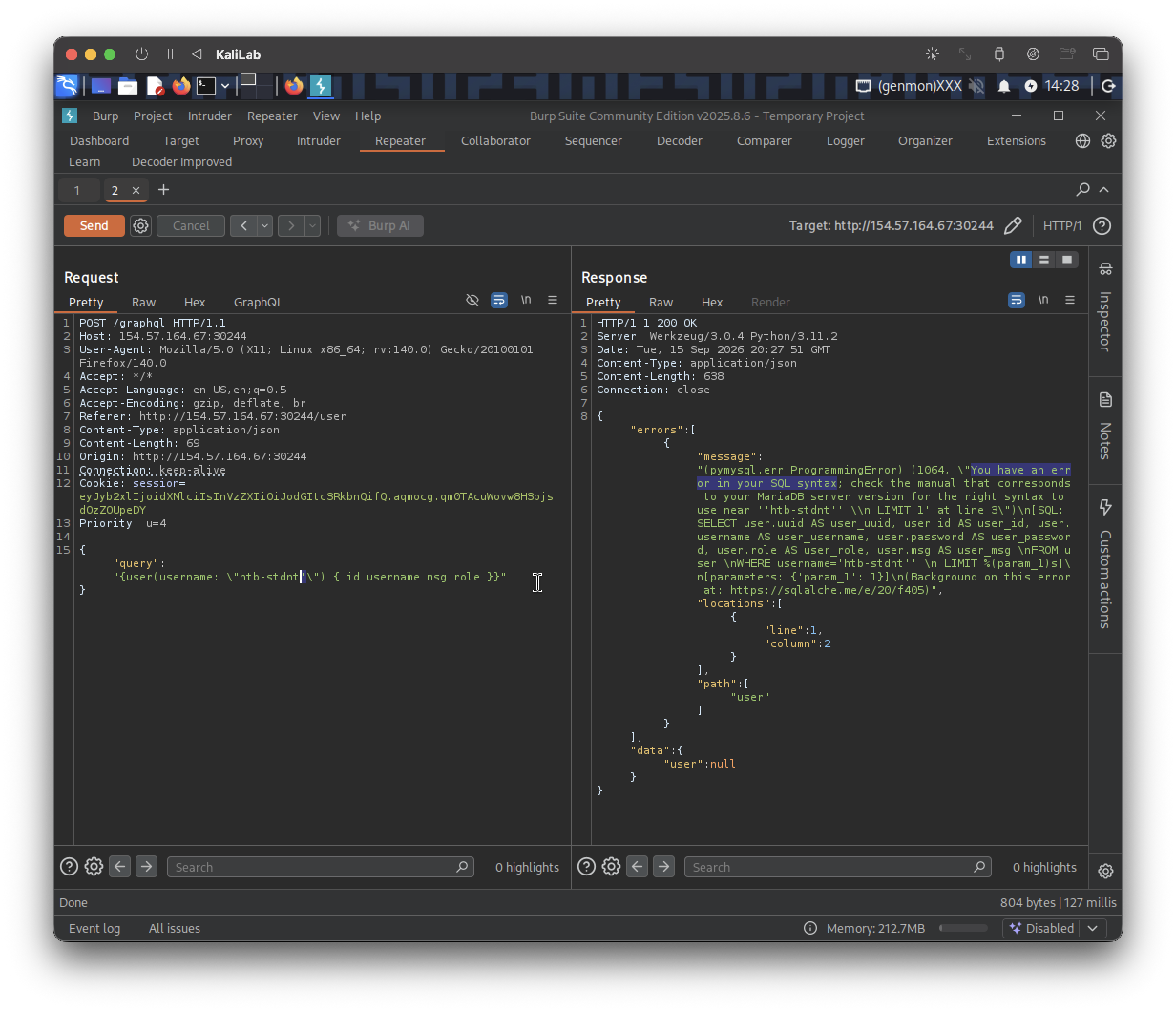Viewport: 1176px width, 1012px height.
Task: Open the Notes side panel
Action: click(1105, 427)
